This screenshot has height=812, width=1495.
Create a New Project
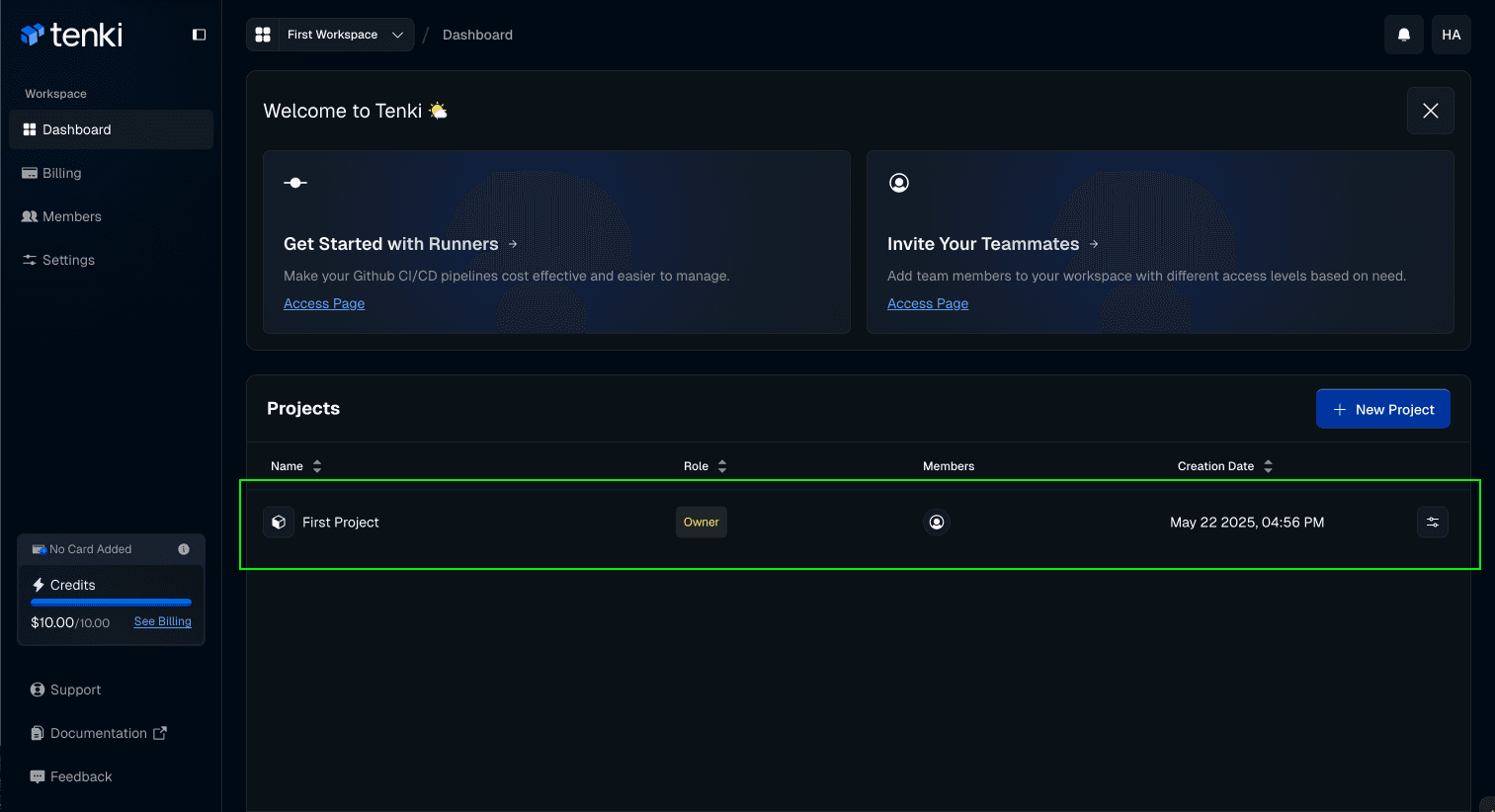pos(1383,409)
